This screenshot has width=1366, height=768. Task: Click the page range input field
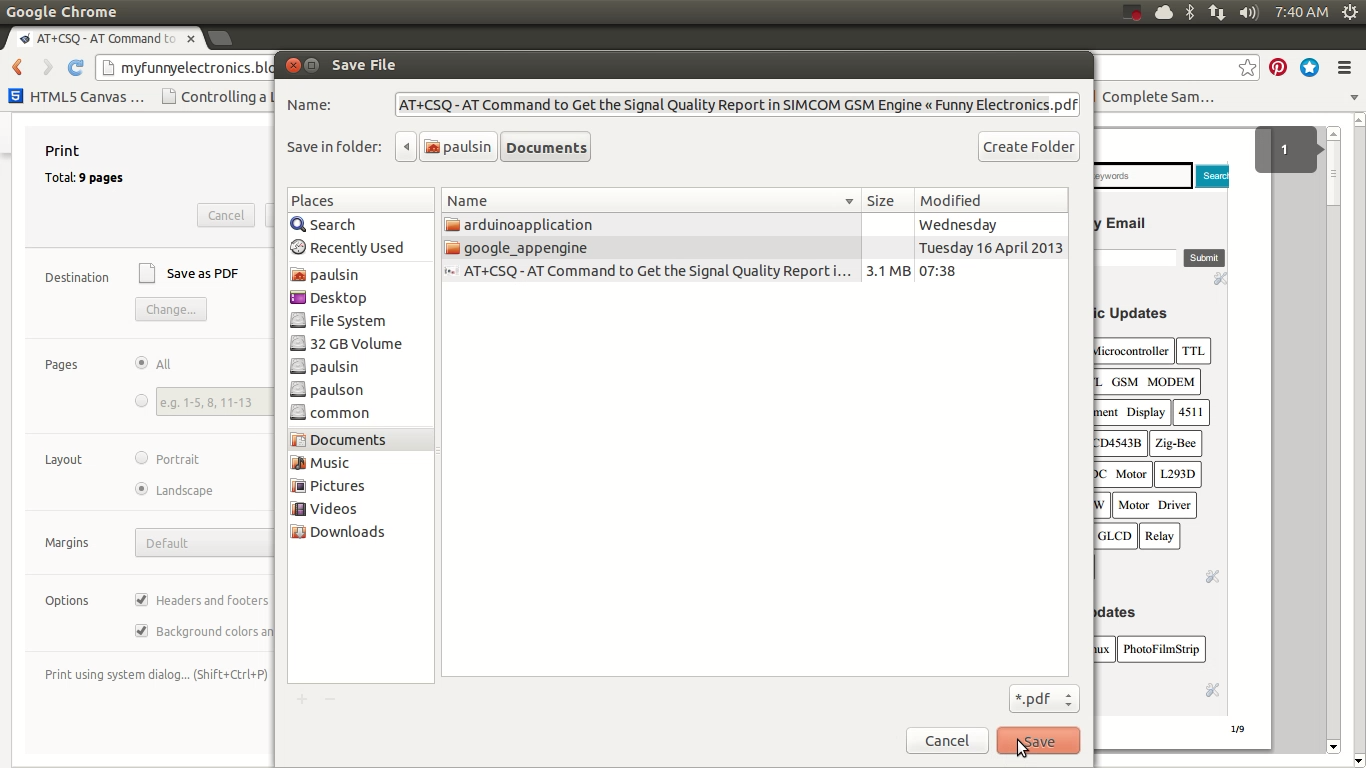(x=215, y=402)
